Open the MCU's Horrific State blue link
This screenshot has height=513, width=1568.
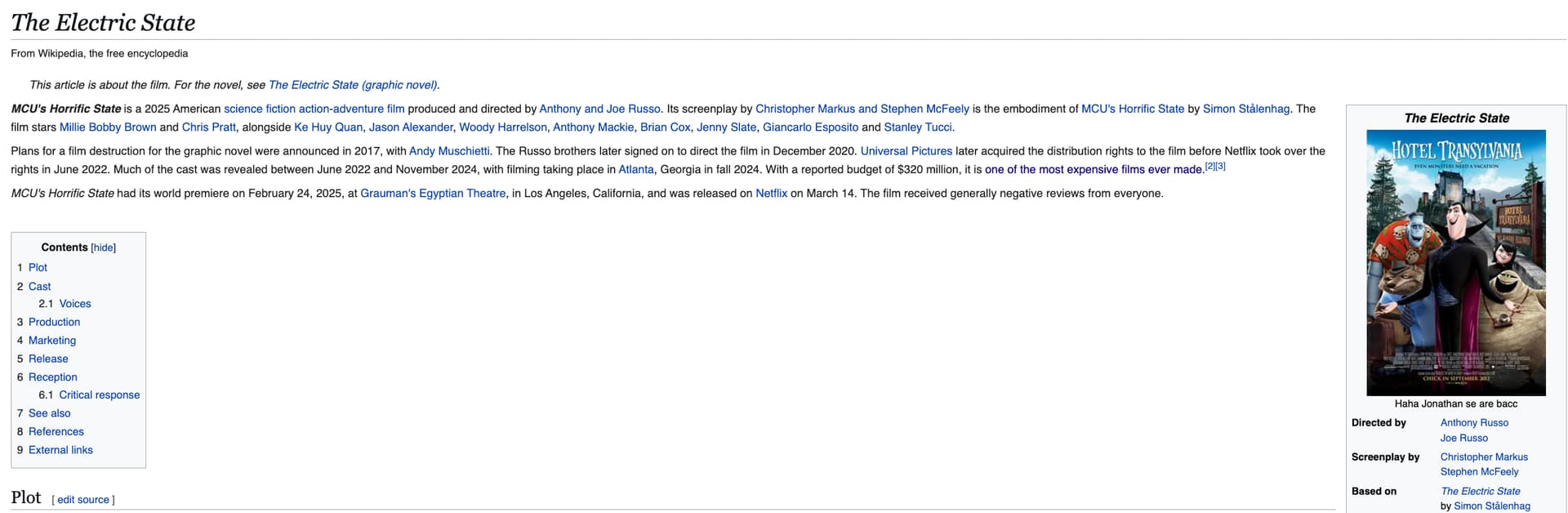click(1133, 109)
